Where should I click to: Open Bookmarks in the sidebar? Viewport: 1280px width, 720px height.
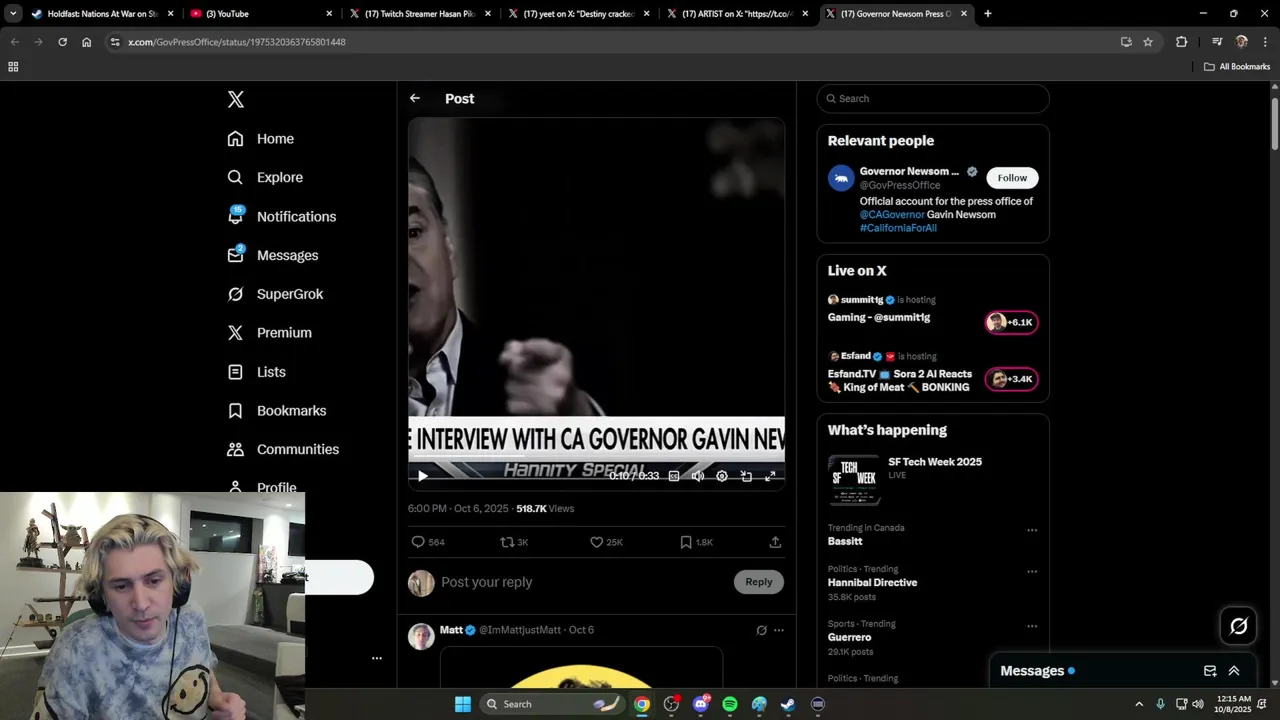coord(277,411)
